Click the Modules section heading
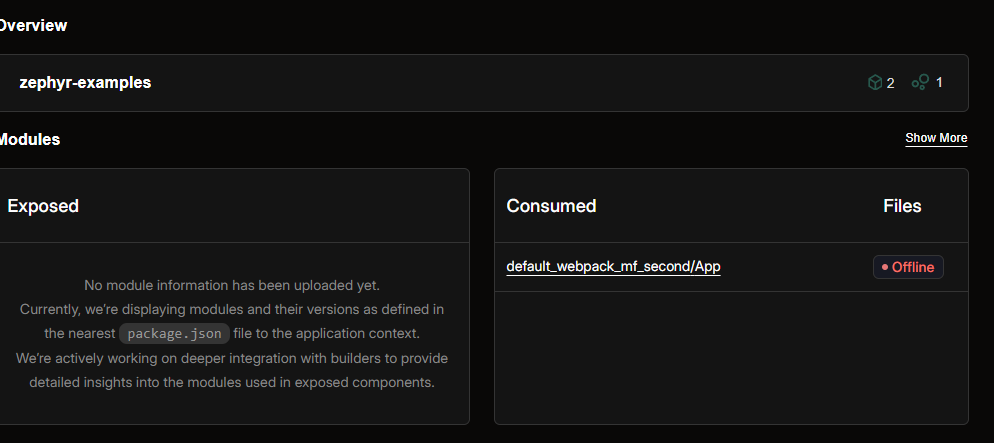Viewport: 994px width, 443px height. pyautogui.click(x=30, y=139)
